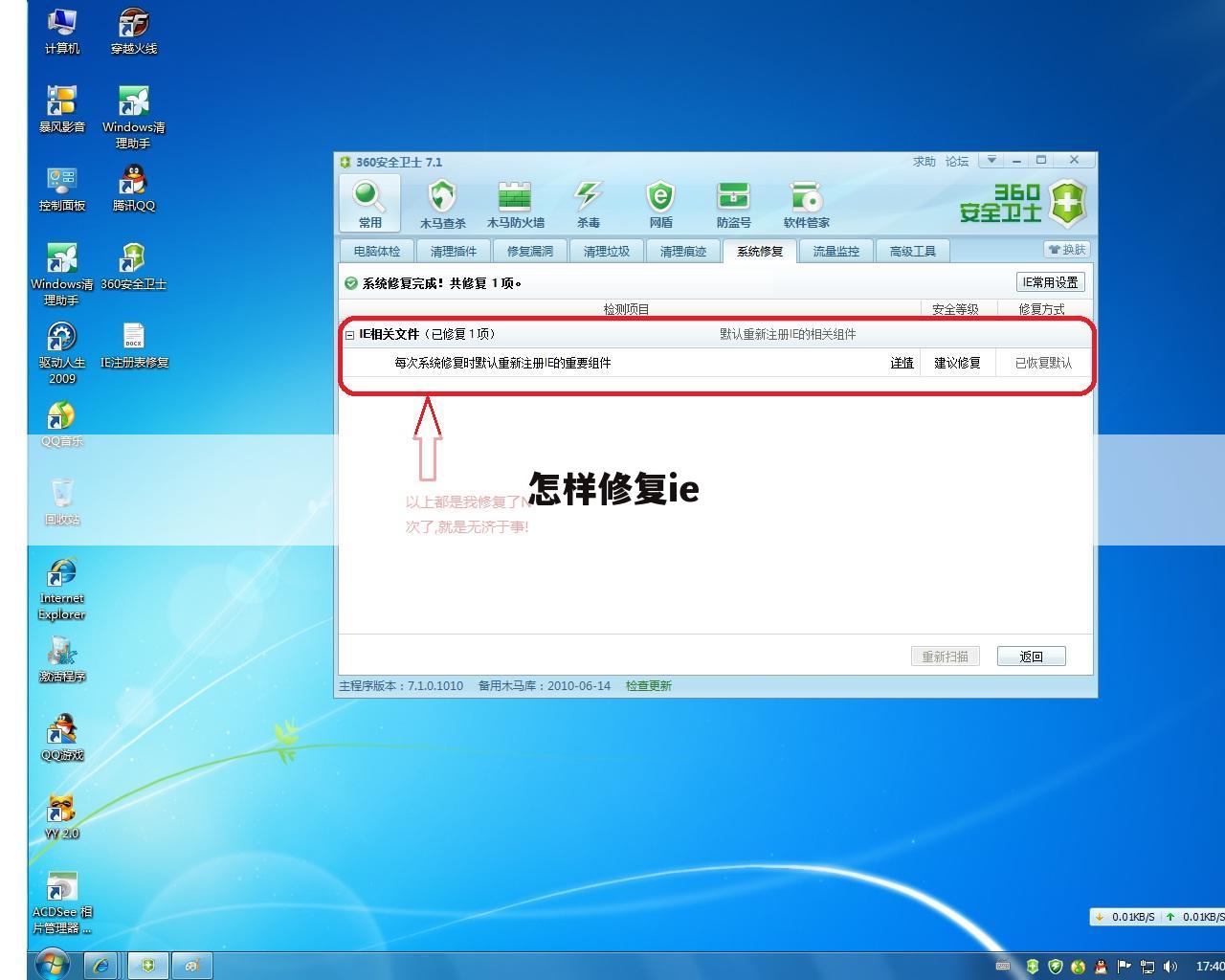The height and width of the screenshot is (980, 1225).
Task: Switch to 清理痕迹 tab
Action: click(x=683, y=251)
